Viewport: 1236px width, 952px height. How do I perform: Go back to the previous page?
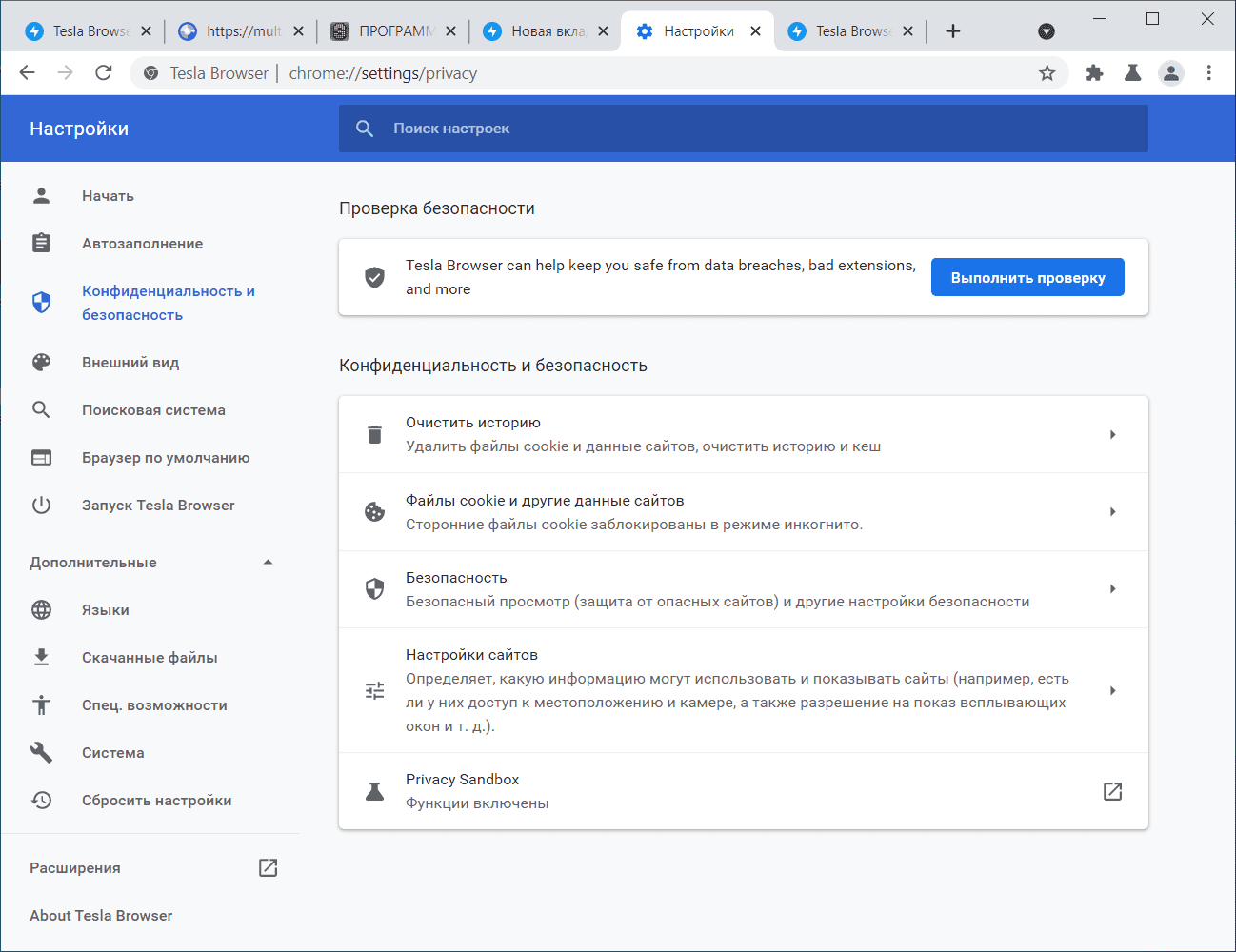click(28, 73)
